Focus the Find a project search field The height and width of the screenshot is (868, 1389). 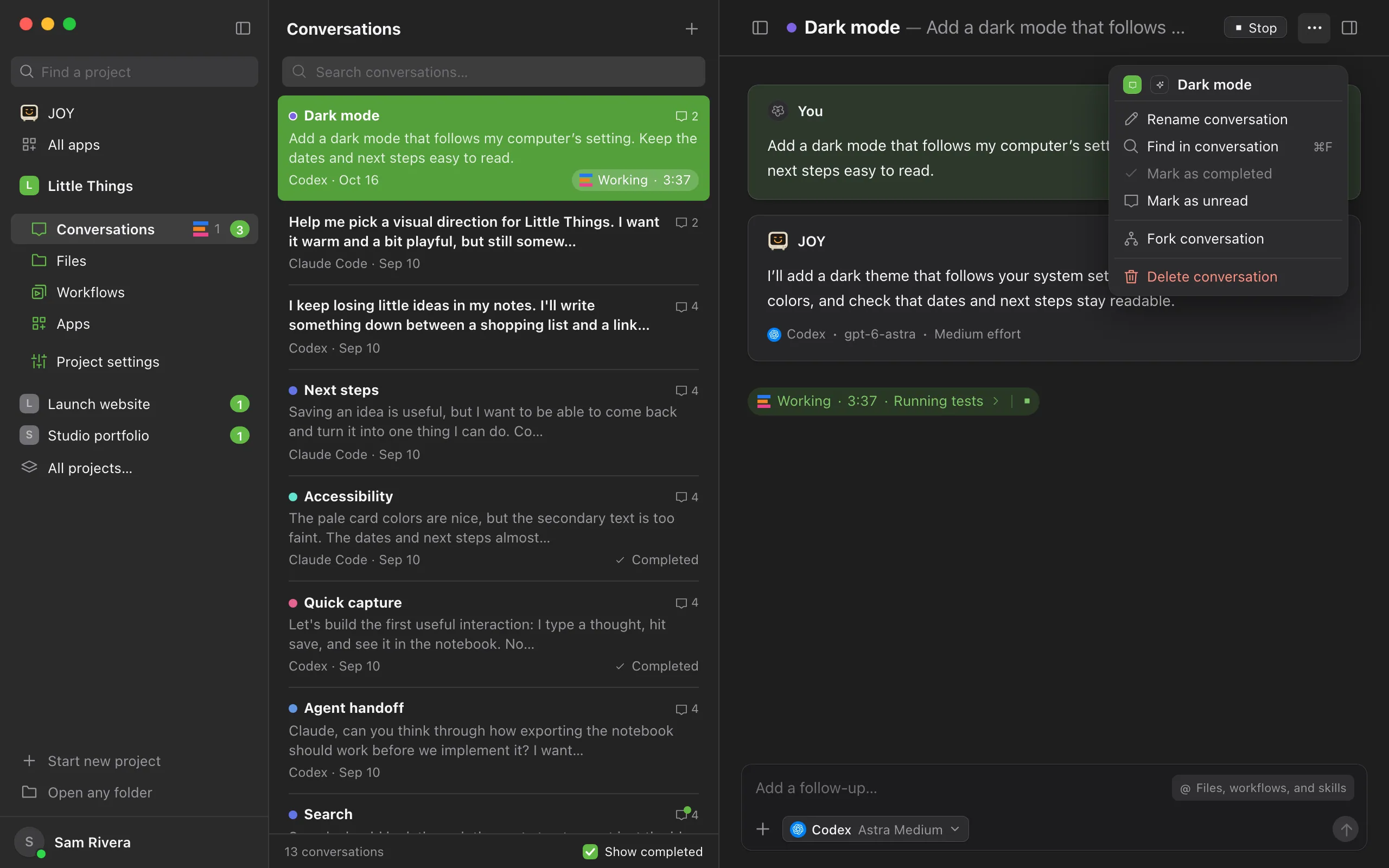pyautogui.click(x=135, y=72)
